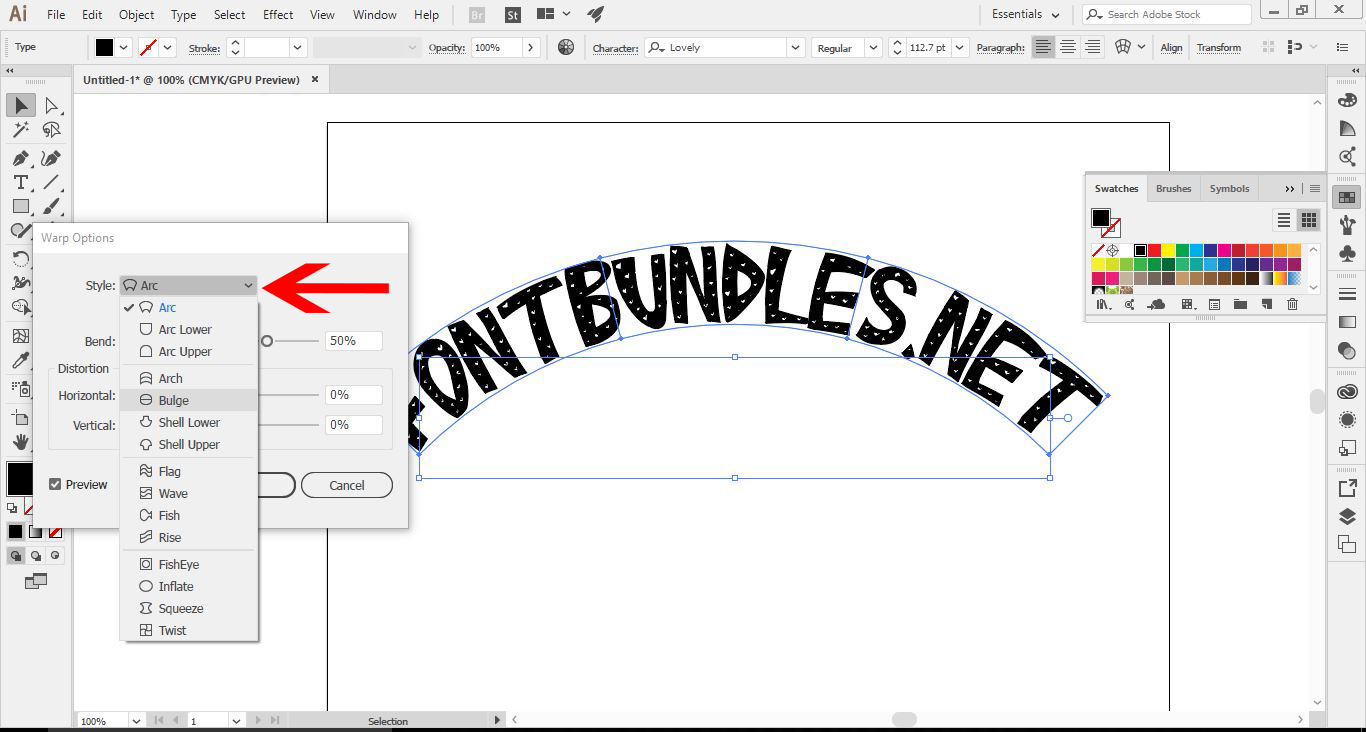Image resolution: width=1366 pixels, height=732 pixels.
Task: Select the Direct Selection tool
Action: 52,105
